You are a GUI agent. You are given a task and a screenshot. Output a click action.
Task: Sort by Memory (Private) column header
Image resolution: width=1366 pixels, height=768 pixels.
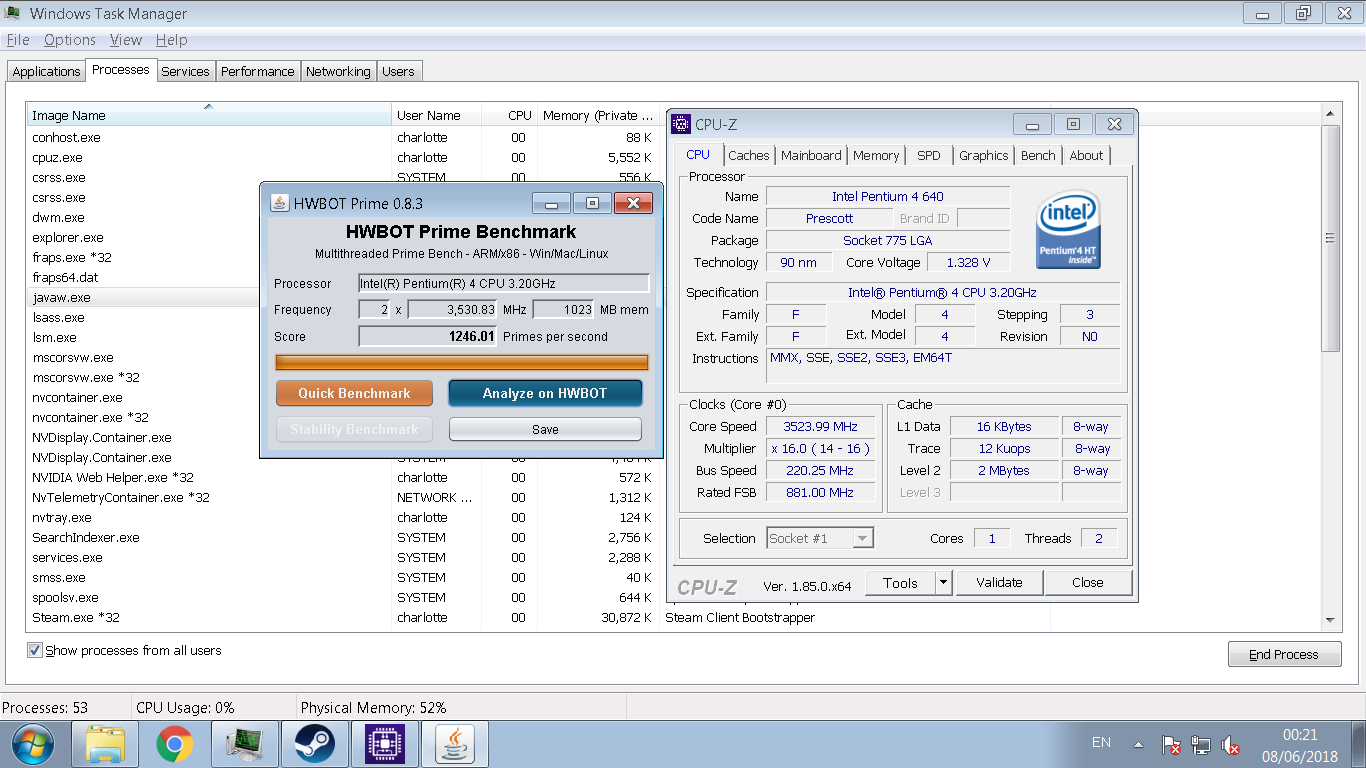[597, 115]
